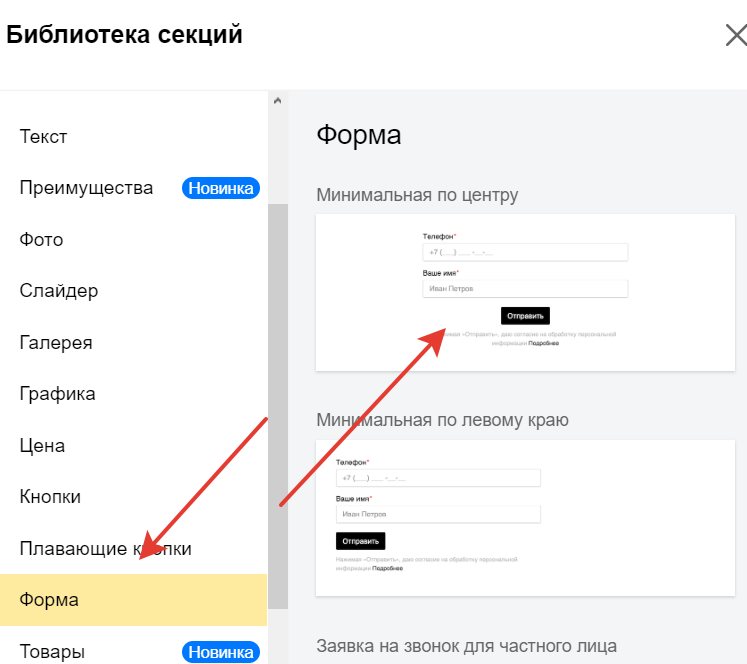Click Ваше имя field in left-aligned form preview
This screenshot has height=664, width=747.
point(438,514)
